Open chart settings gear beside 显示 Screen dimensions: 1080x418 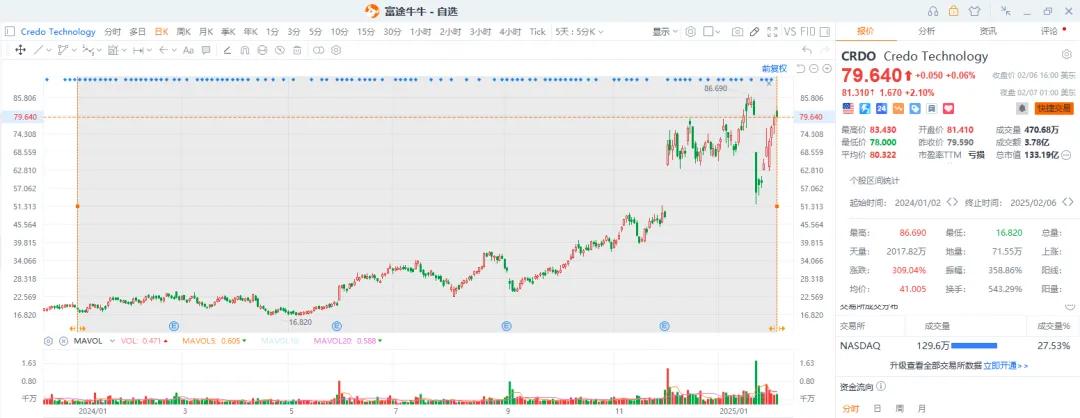(x=690, y=32)
